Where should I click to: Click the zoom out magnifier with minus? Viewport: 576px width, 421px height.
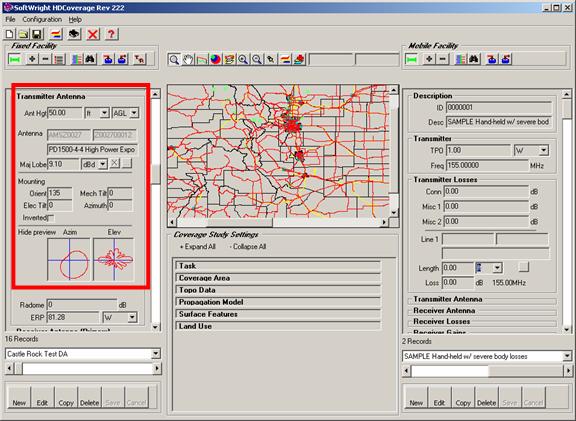click(257, 59)
